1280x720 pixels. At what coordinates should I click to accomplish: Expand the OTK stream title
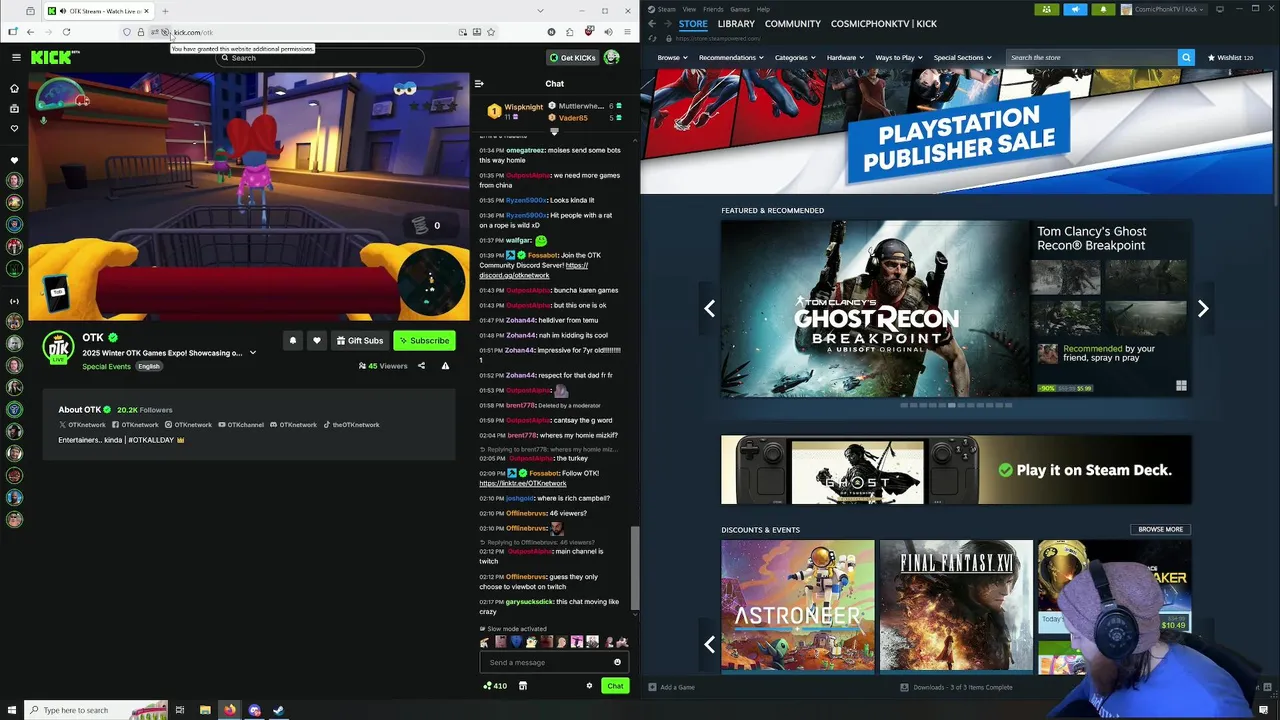coord(253,353)
